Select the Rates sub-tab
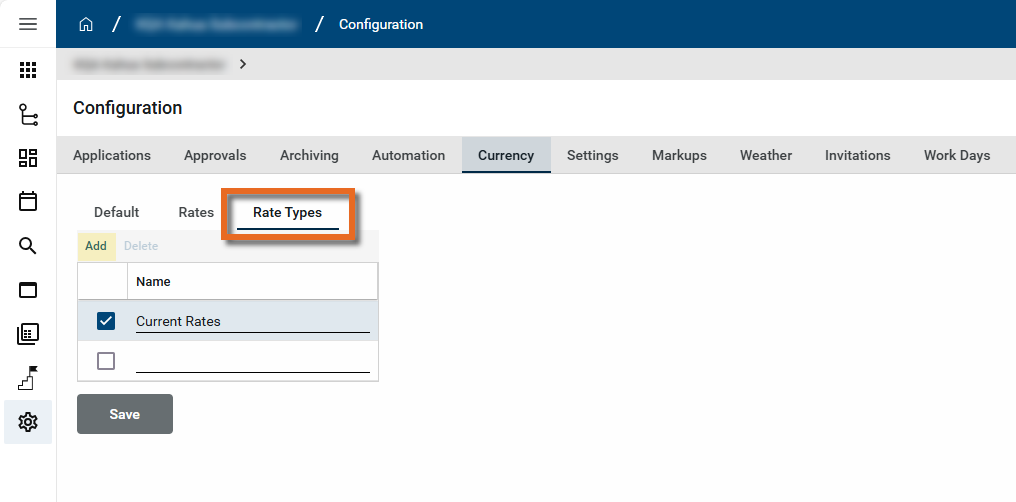 [x=196, y=212]
